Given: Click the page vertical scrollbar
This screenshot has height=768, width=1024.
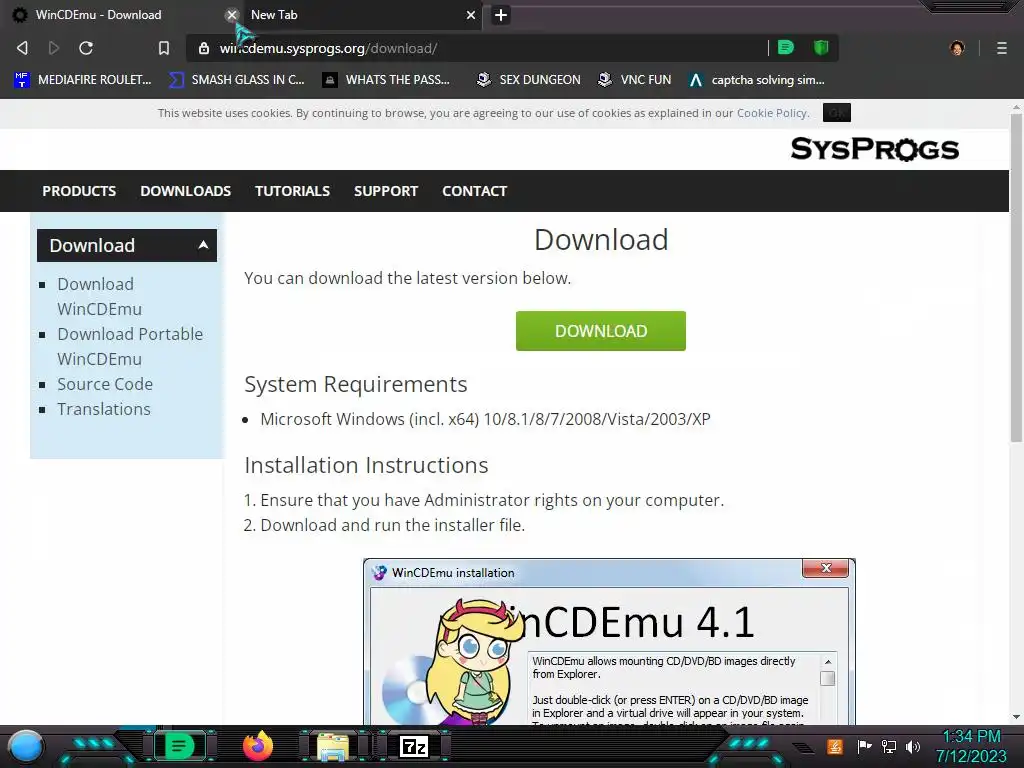Looking at the screenshot, I should 1016,279.
